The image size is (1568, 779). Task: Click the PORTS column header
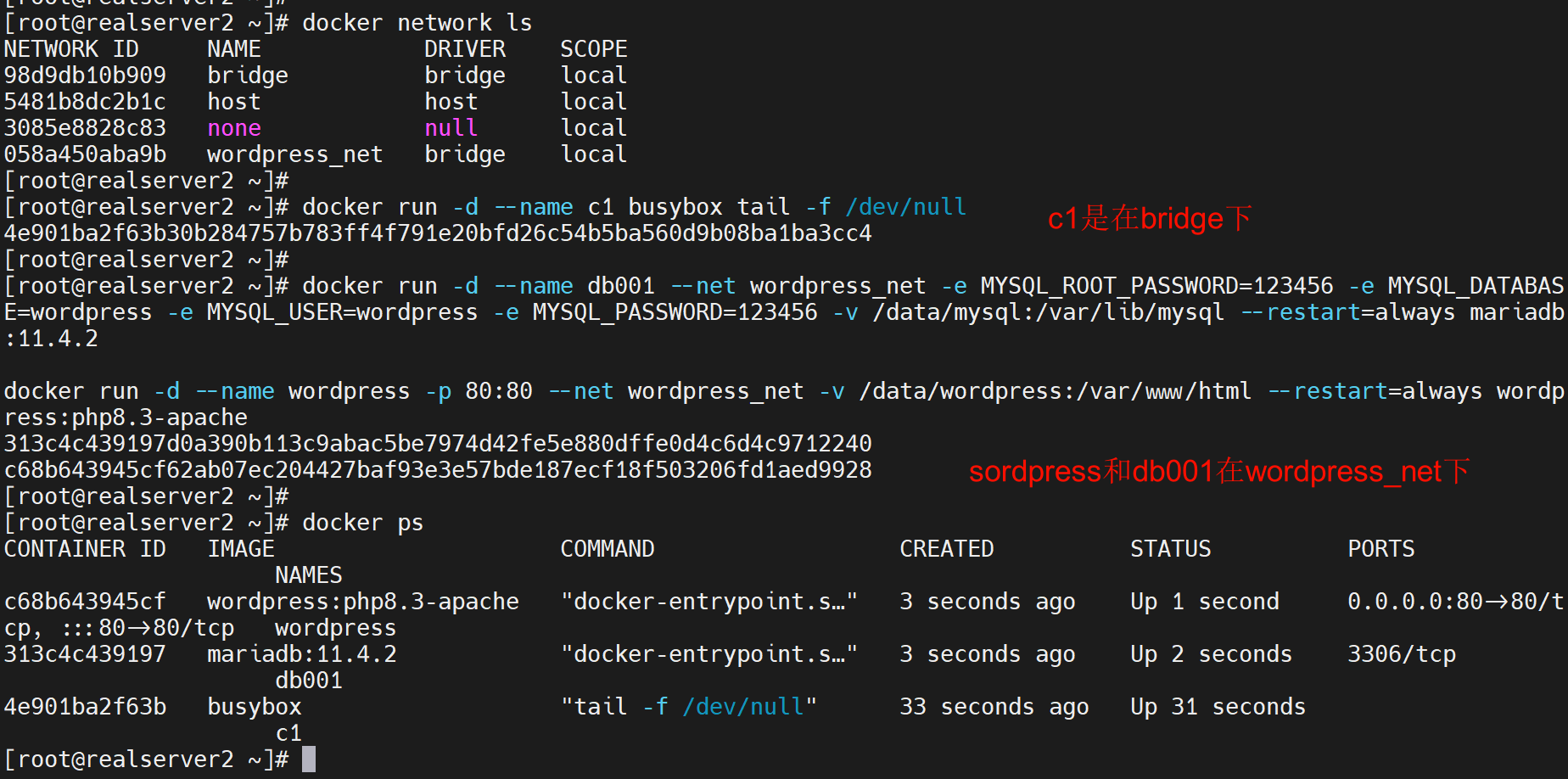(1380, 549)
